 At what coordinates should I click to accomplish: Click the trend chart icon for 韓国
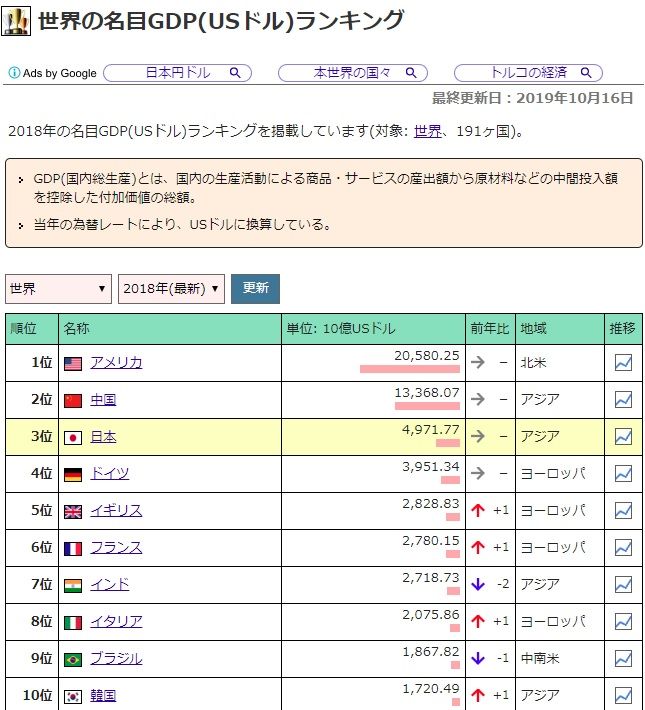tap(623, 695)
